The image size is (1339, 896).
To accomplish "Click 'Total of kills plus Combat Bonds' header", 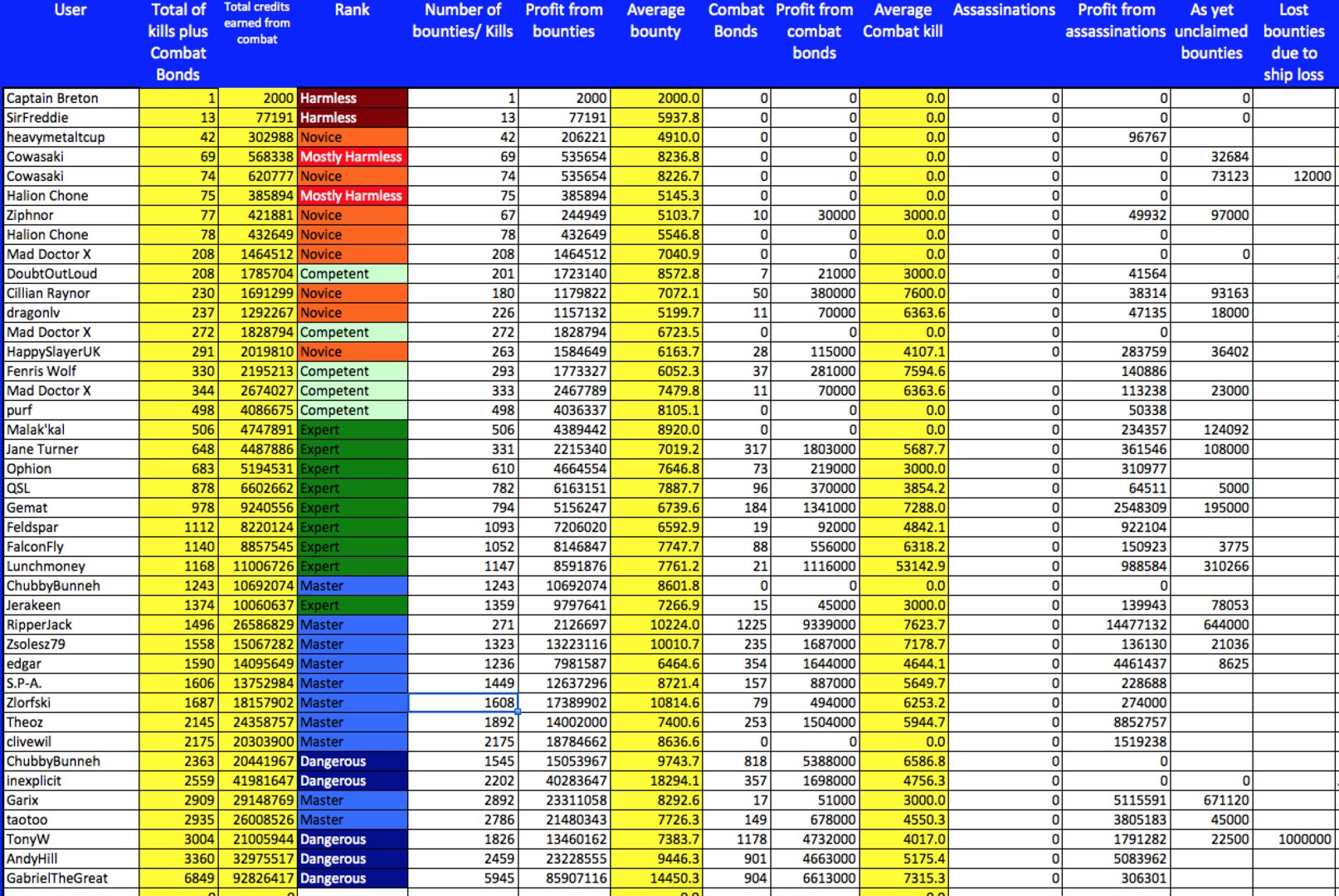I will coord(178,42).
